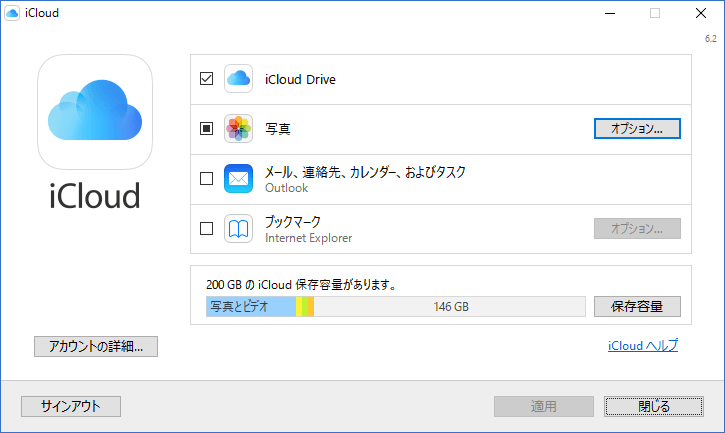725x433 pixels.
Task: Enable the メール、連絡先、カレンダー checkbox
Action: [x=207, y=179]
